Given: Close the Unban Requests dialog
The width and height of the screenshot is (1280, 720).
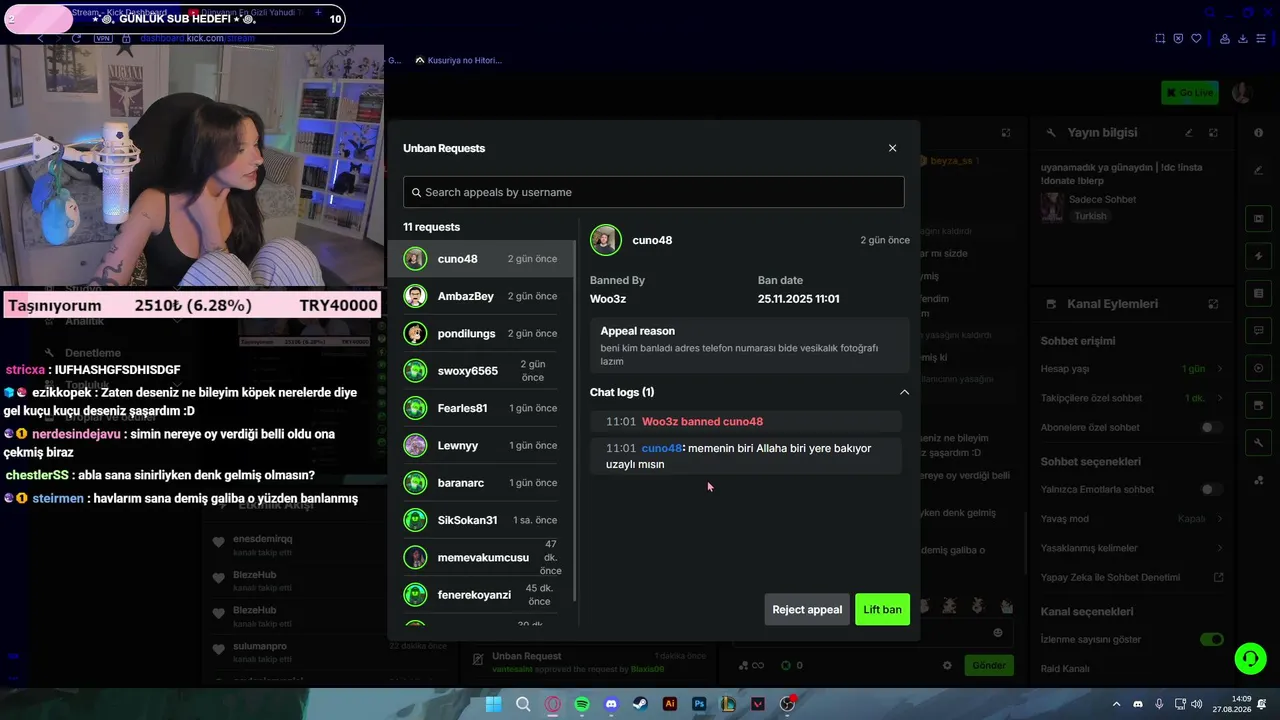Looking at the screenshot, I should click(x=893, y=148).
